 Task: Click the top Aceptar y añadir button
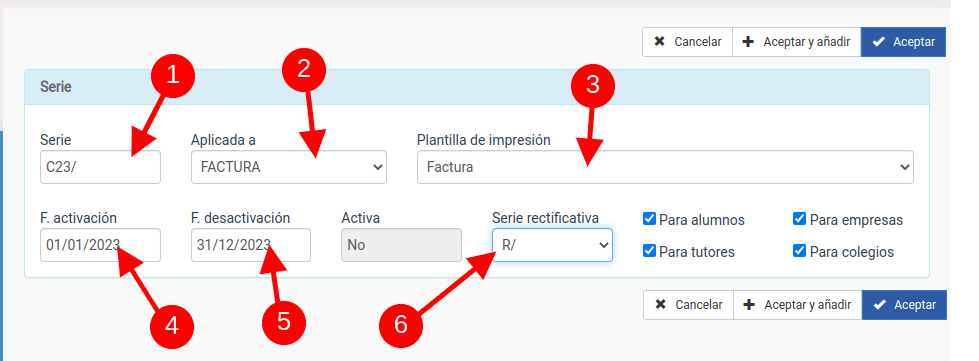coord(797,42)
